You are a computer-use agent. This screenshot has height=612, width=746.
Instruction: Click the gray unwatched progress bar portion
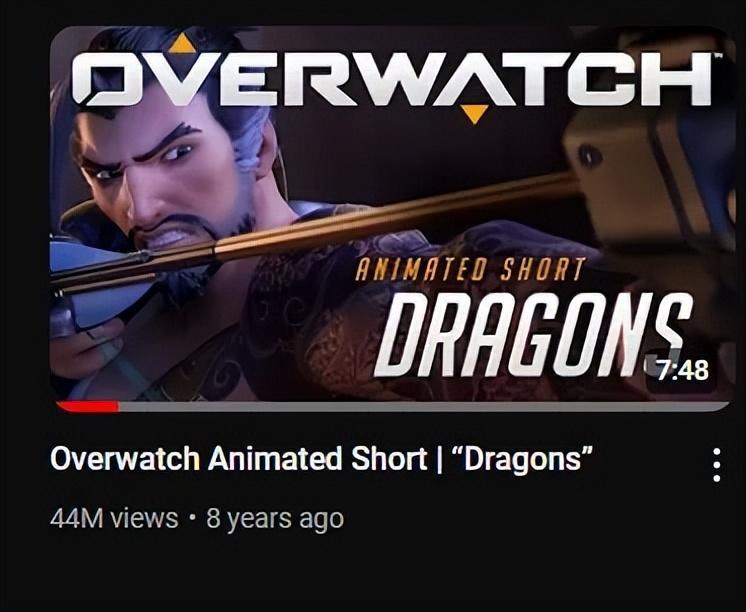[423, 406]
